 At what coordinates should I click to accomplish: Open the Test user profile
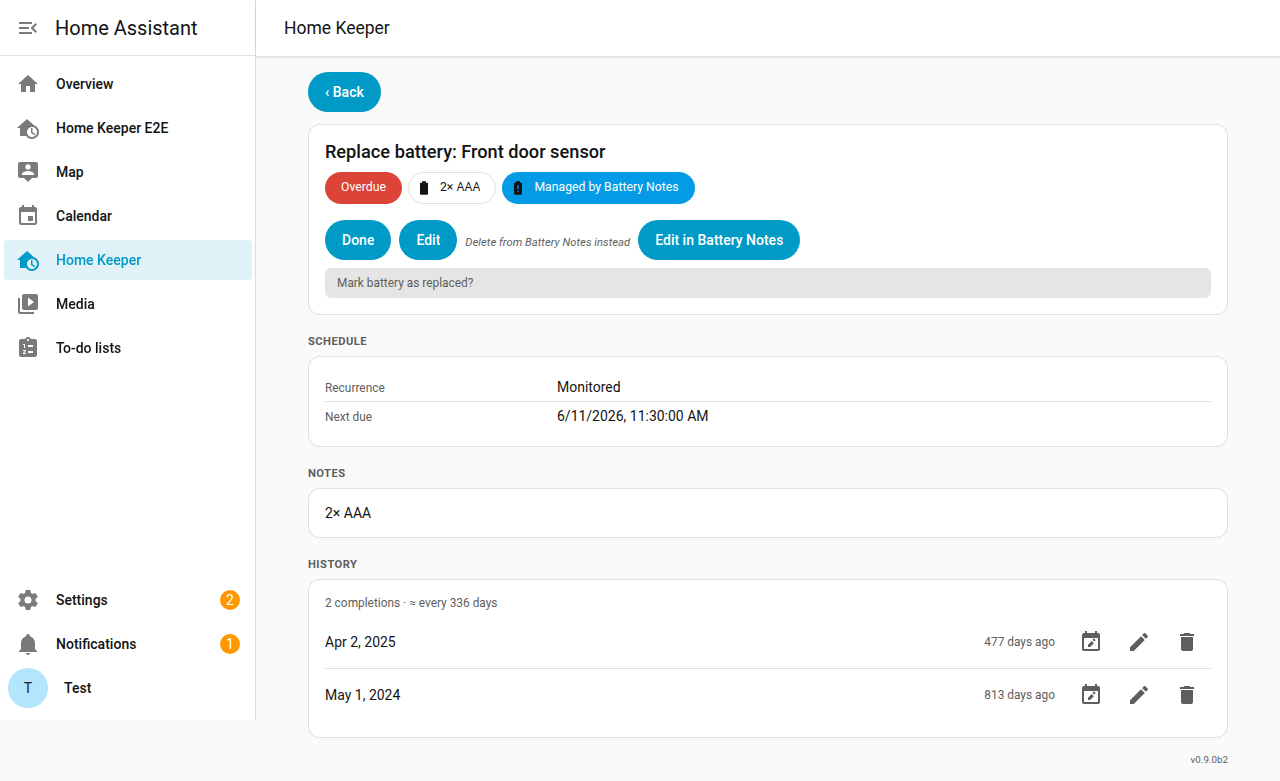click(128, 688)
